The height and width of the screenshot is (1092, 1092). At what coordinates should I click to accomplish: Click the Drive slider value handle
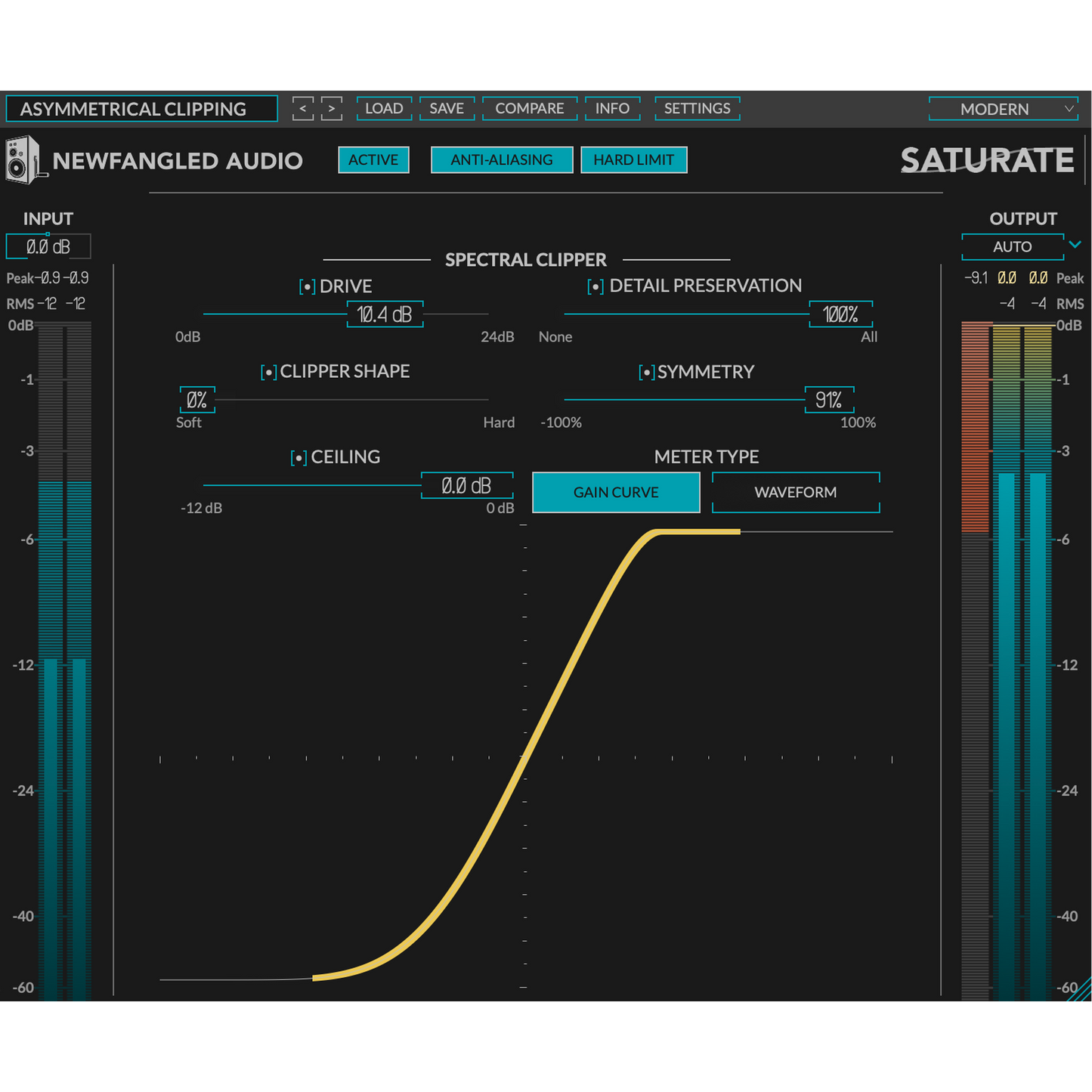(385, 314)
